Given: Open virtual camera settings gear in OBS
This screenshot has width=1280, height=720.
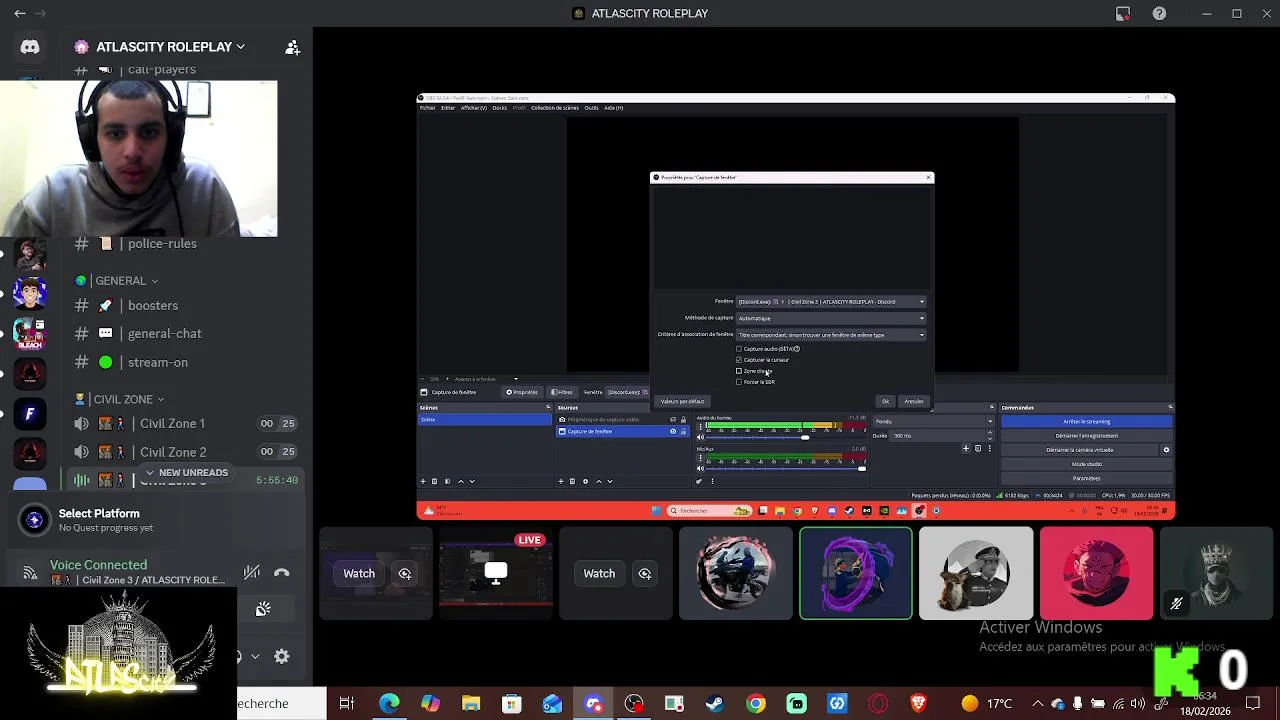Looking at the screenshot, I should pos(1166,450).
